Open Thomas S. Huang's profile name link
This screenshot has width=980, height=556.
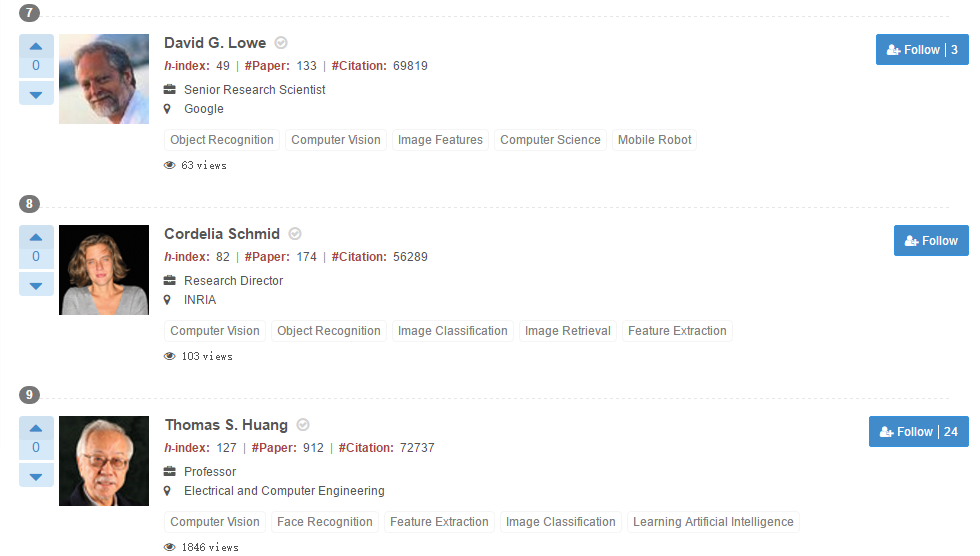[226, 425]
